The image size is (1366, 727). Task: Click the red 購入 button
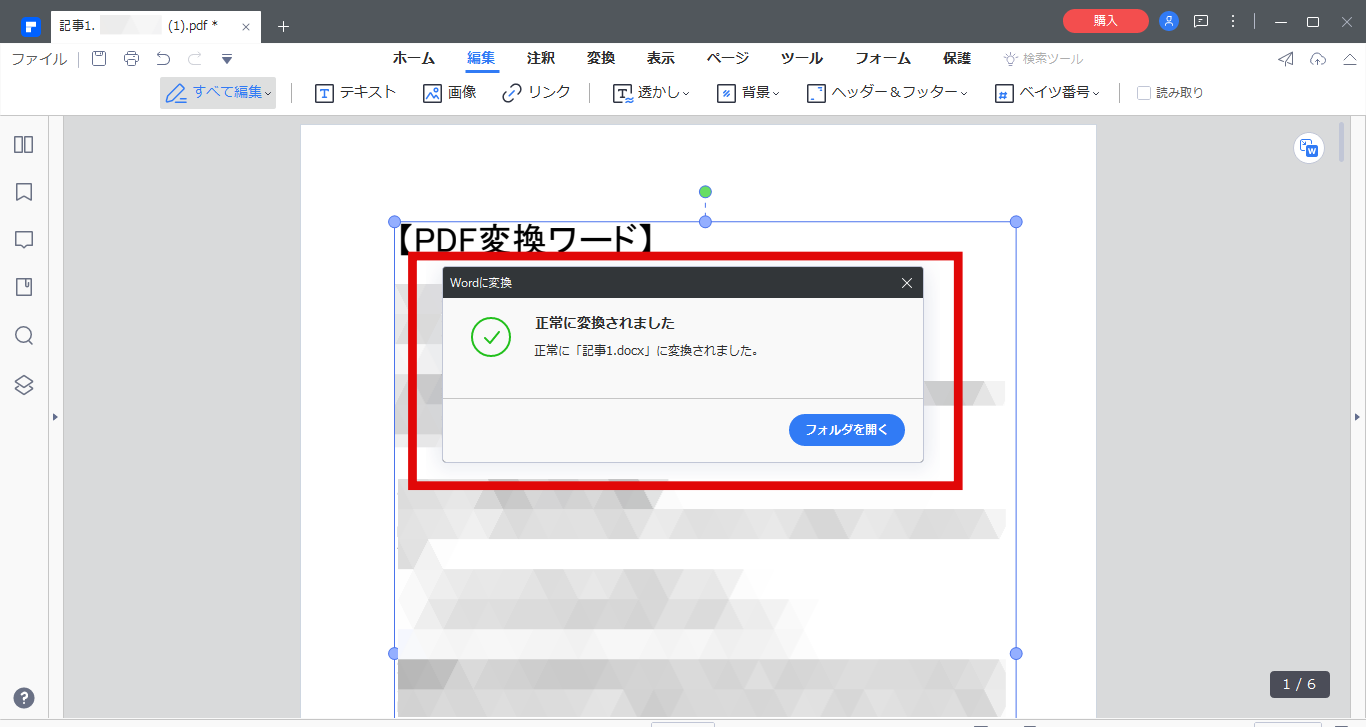pyautogui.click(x=1105, y=21)
